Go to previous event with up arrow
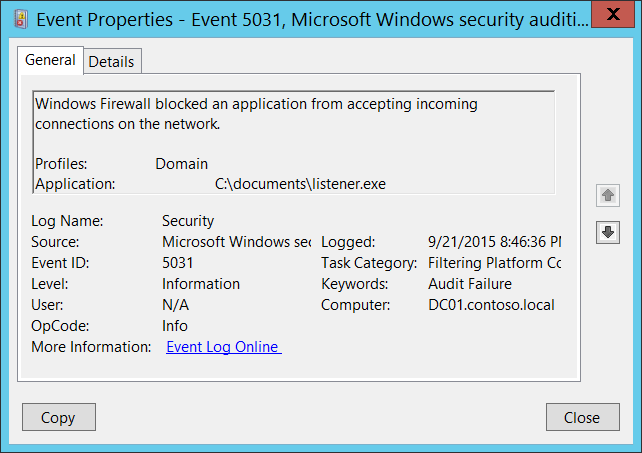The image size is (642, 453). pyautogui.click(x=607, y=195)
